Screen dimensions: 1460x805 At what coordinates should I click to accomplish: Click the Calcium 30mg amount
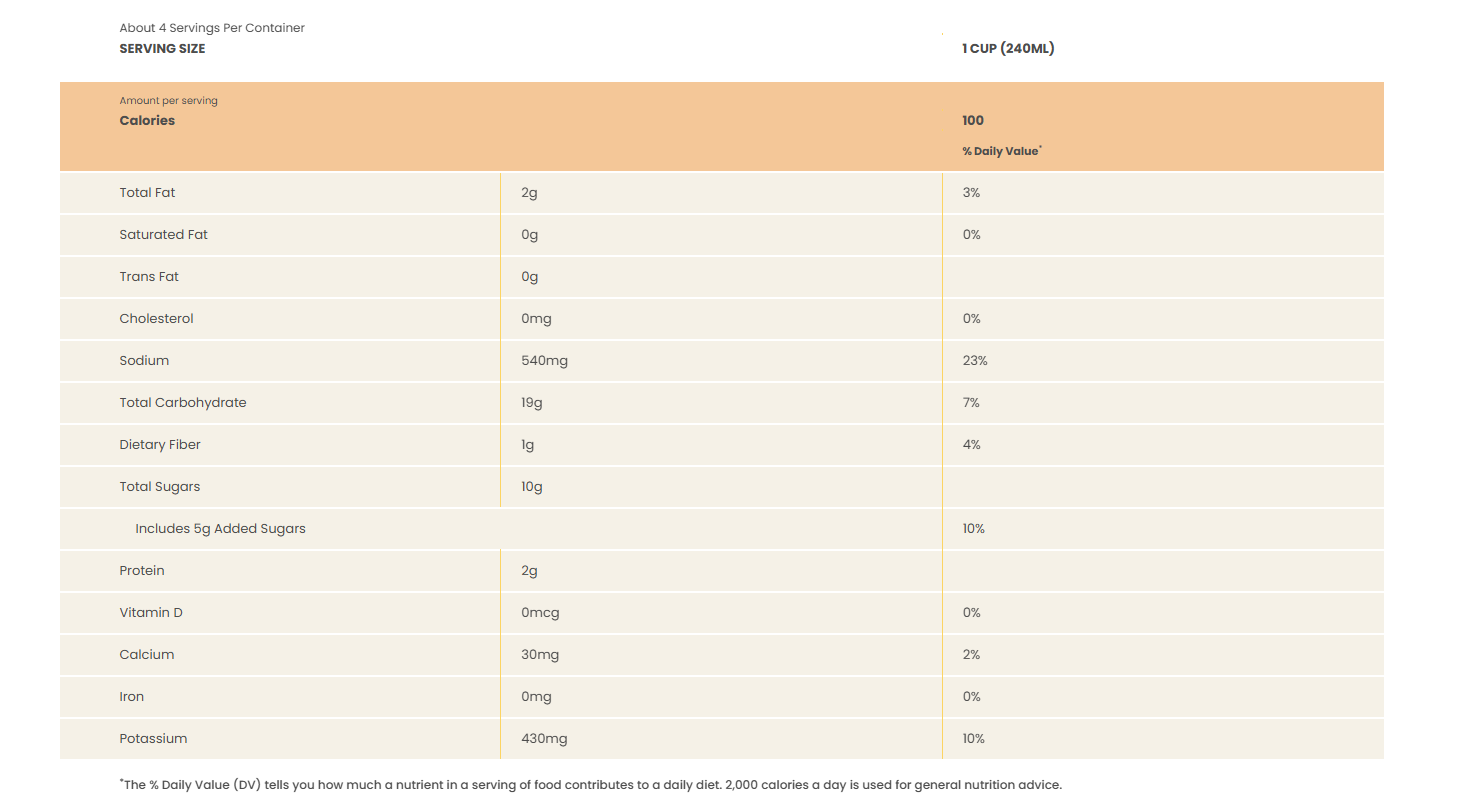click(540, 654)
